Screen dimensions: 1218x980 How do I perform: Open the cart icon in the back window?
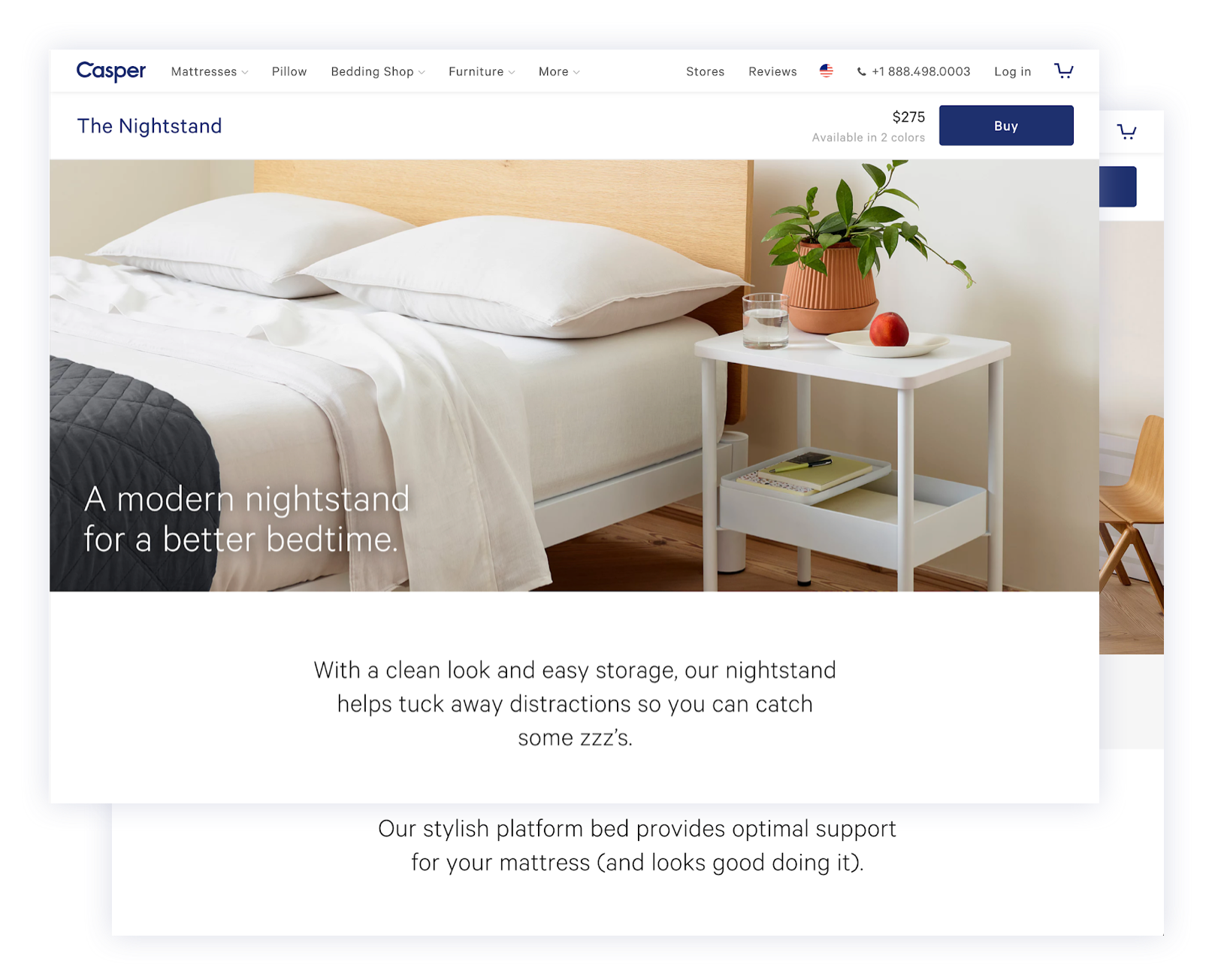pyautogui.click(x=1126, y=132)
